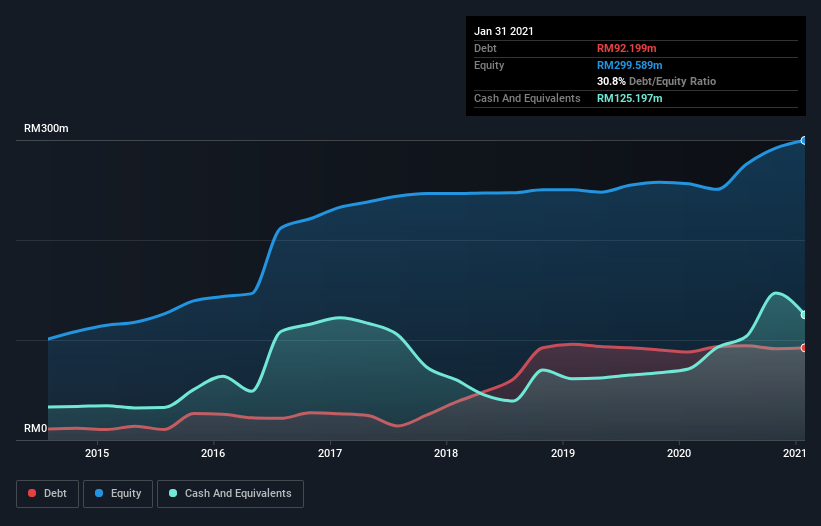This screenshot has width=821, height=526.
Task: Click the Debt label in tooltip
Action: pyautogui.click(x=485, y=48)
